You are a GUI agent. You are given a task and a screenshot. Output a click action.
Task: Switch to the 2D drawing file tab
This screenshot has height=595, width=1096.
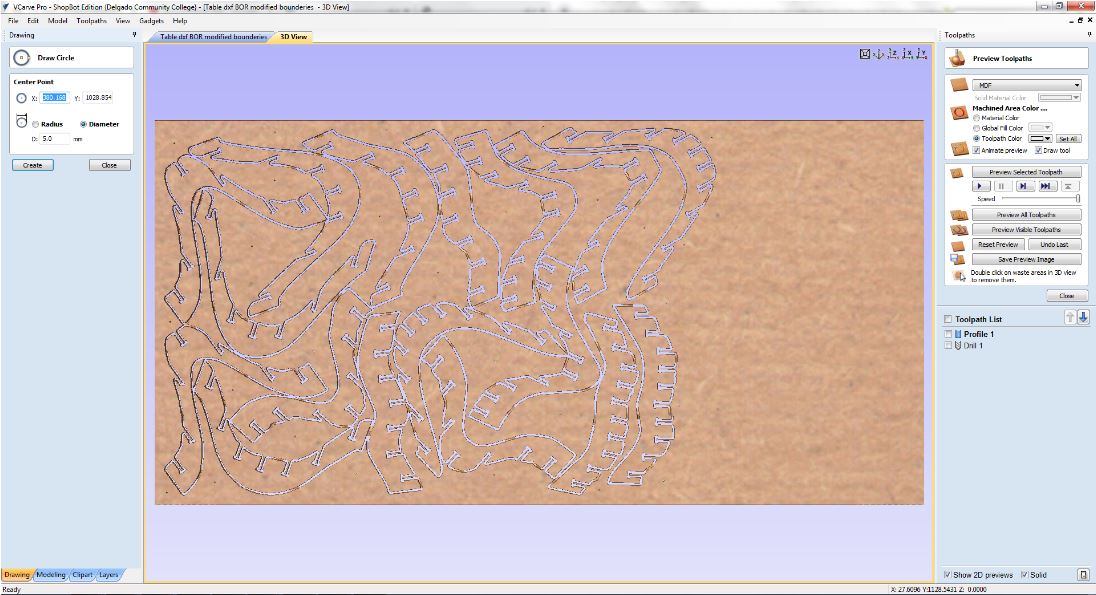pos(213,36)
